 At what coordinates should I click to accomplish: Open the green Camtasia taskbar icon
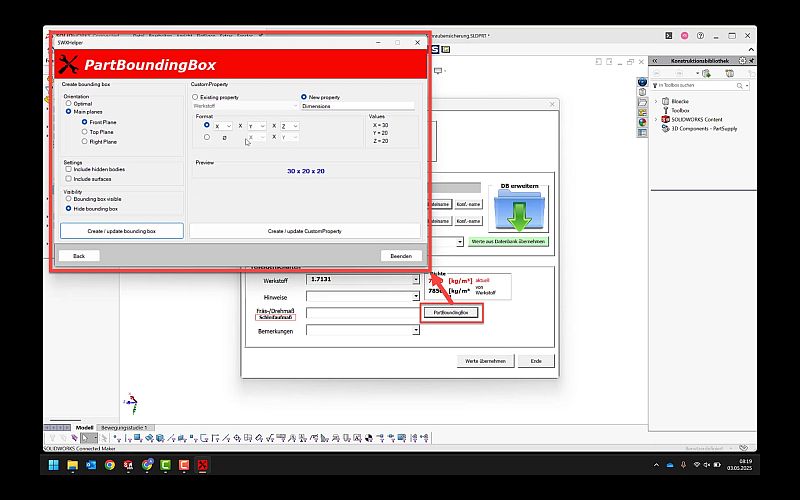165,465
